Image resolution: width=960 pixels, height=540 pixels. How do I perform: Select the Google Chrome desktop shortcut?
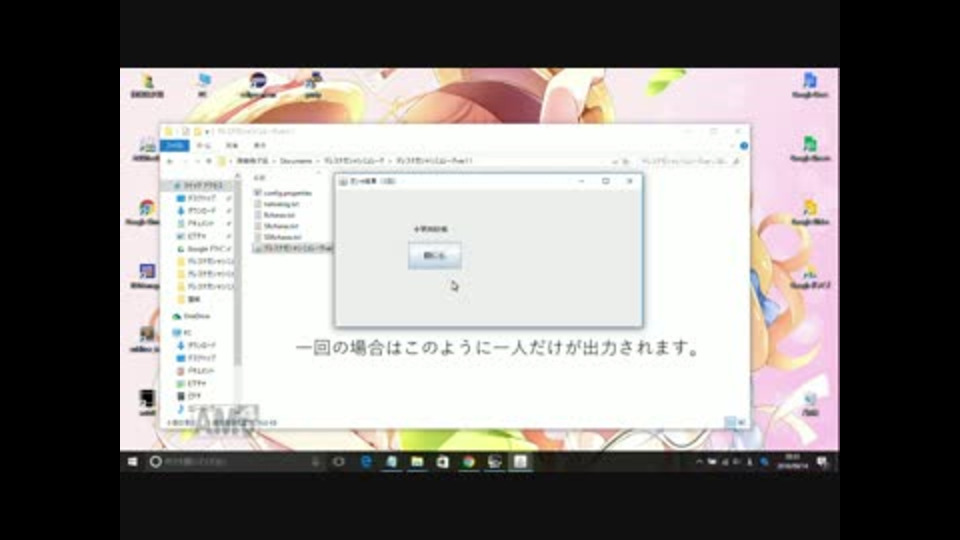pyautogui.click(x=146, y=212)
